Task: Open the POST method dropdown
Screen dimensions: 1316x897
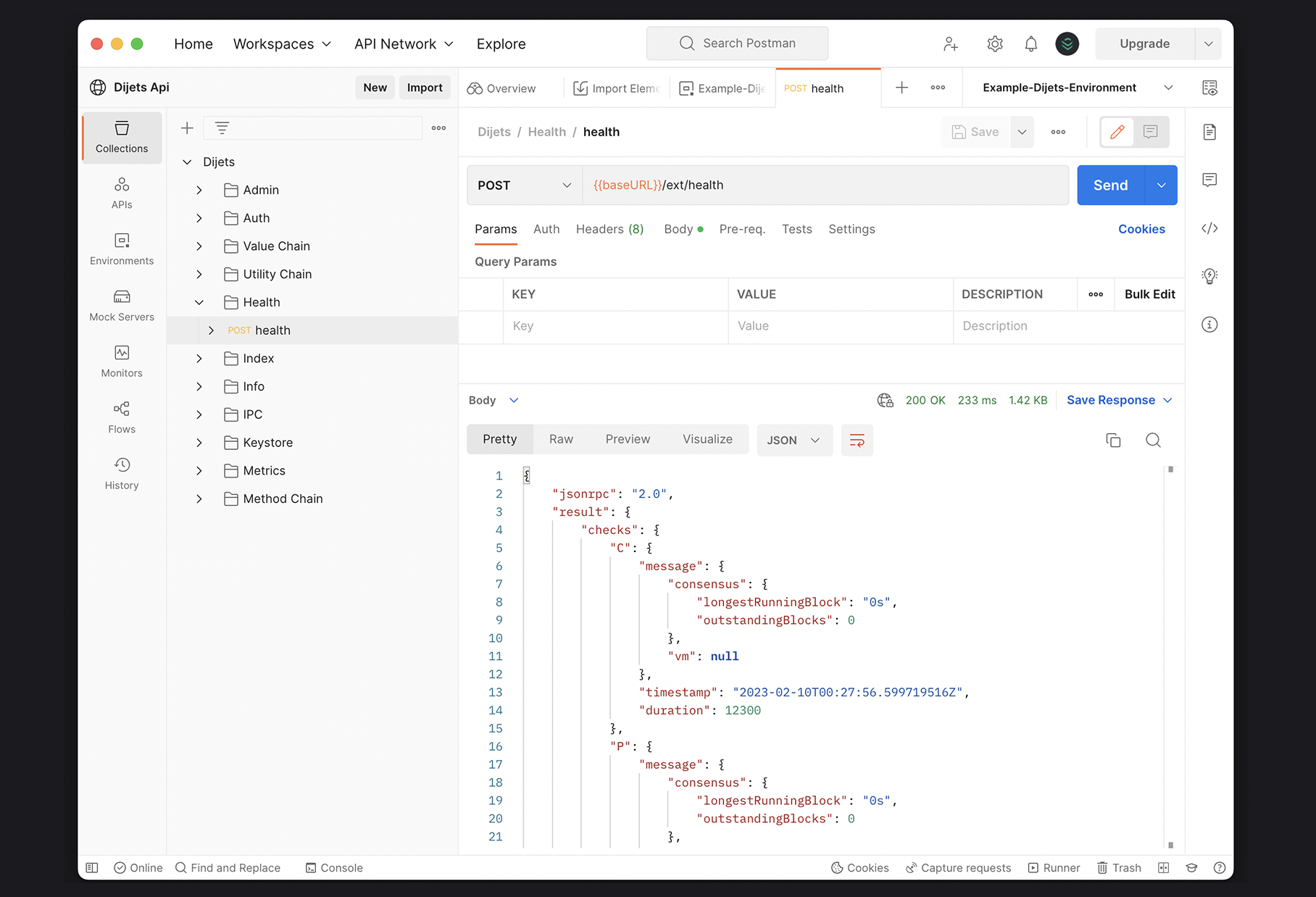Action: click(x=524, y=185)
